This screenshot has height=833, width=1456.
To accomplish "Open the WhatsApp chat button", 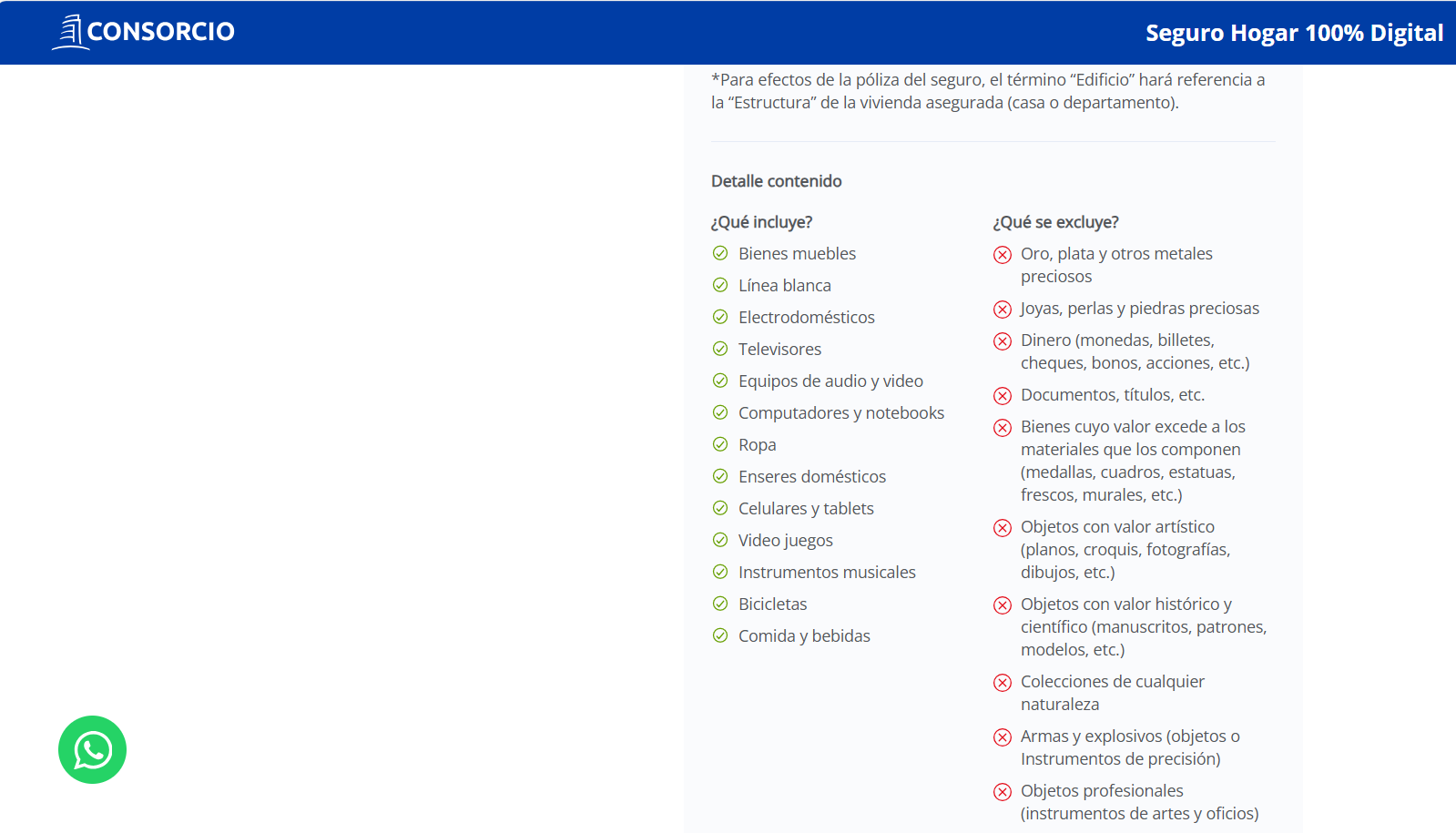I will point(92,749).
